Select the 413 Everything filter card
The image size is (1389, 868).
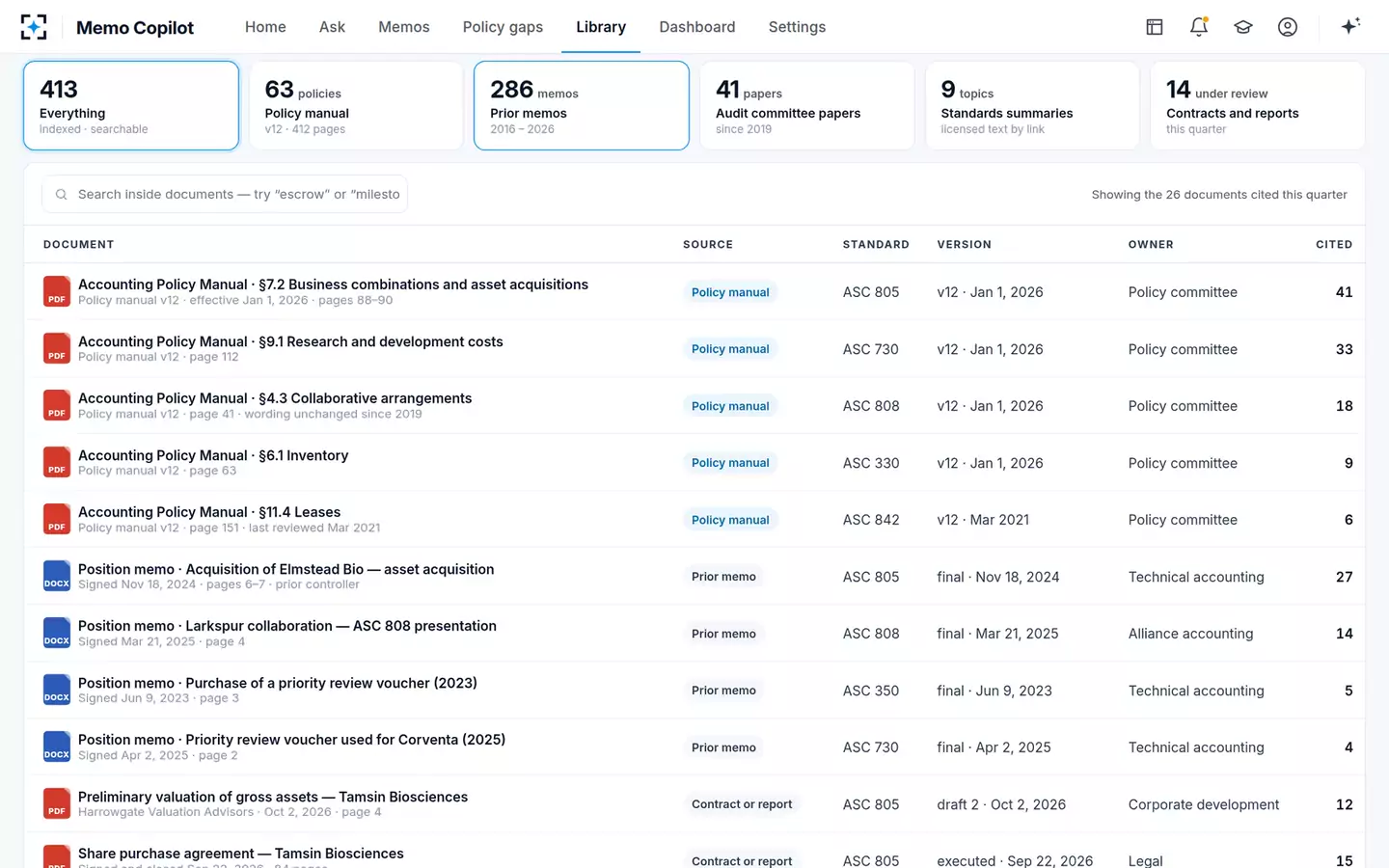pyautogui.click(x=131, y=106)
